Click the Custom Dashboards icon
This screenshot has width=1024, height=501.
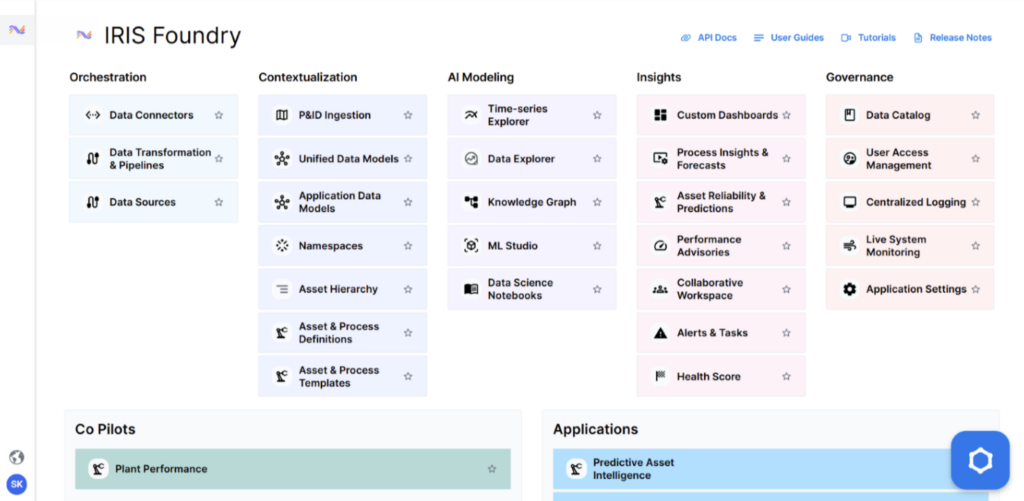(x=660, y=115)
